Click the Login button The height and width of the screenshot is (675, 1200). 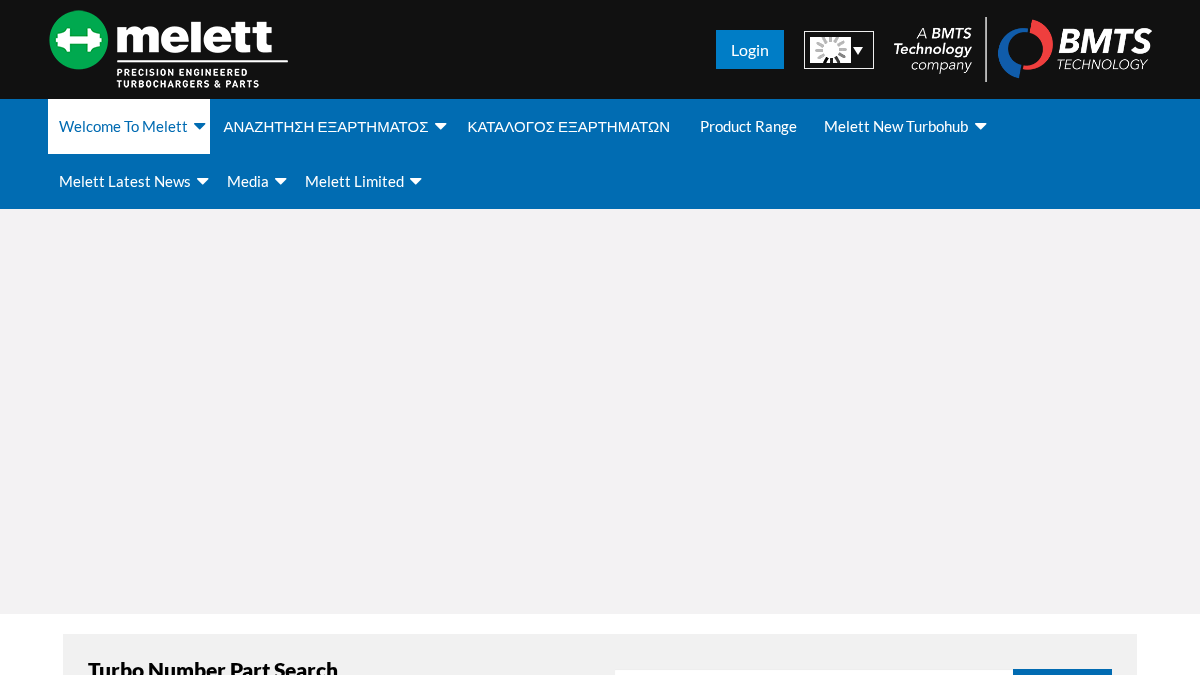tap(750, 50)
